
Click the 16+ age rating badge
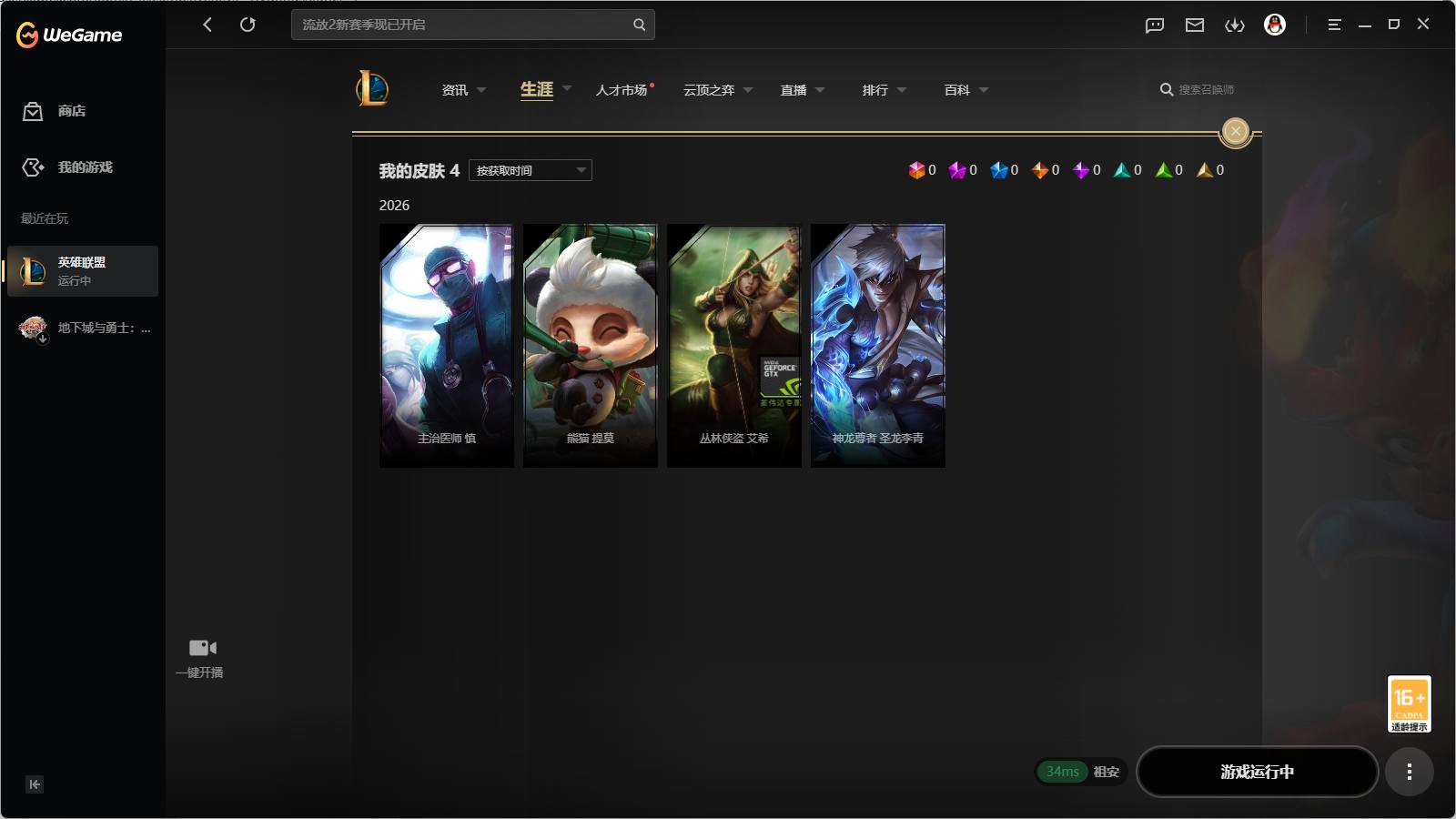pyautogui.click(x=1410, y=703)
